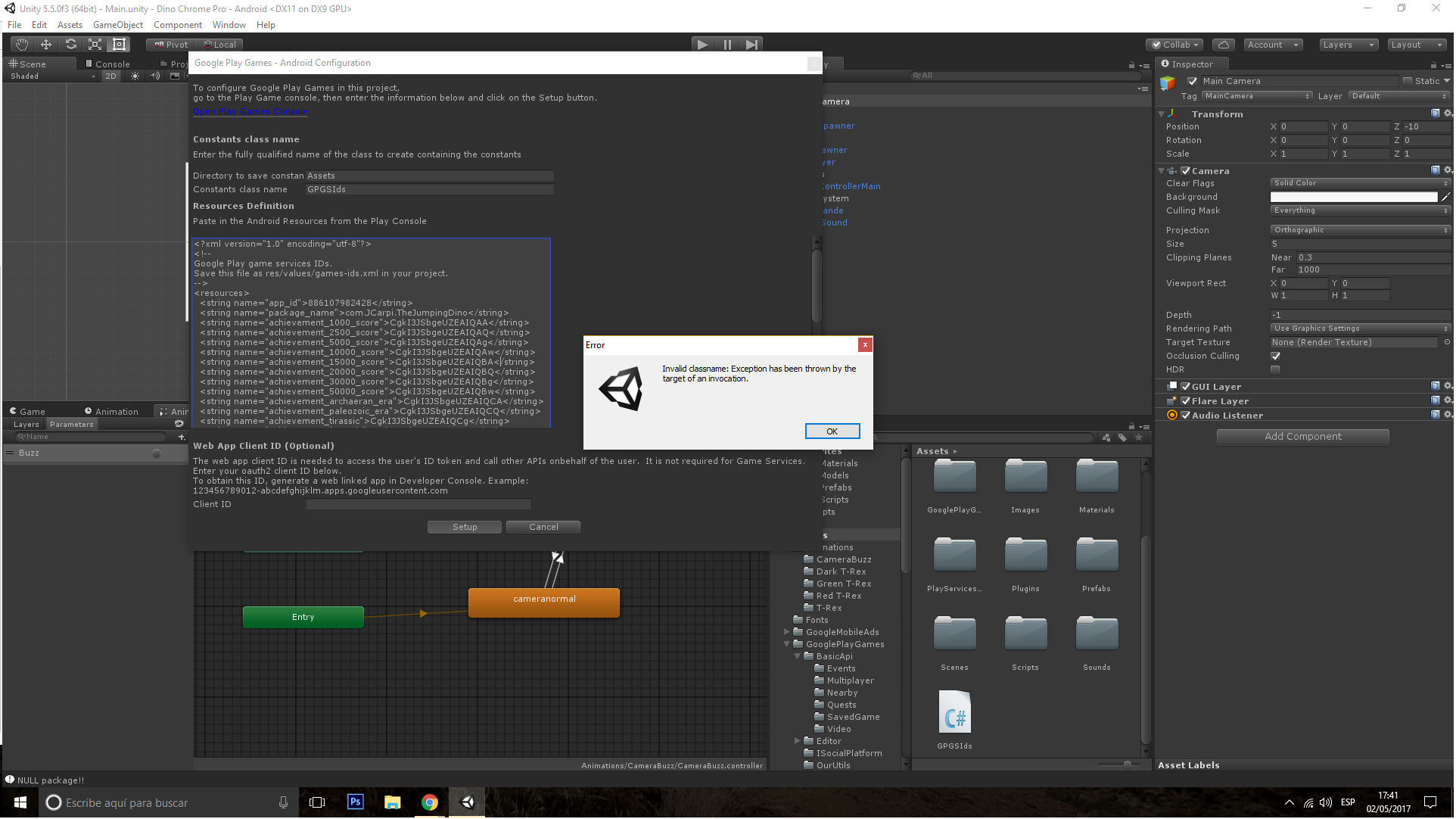Viewport: 1456px width, 819px height.
Task: Select the Move tool
Action: (46, 45)
